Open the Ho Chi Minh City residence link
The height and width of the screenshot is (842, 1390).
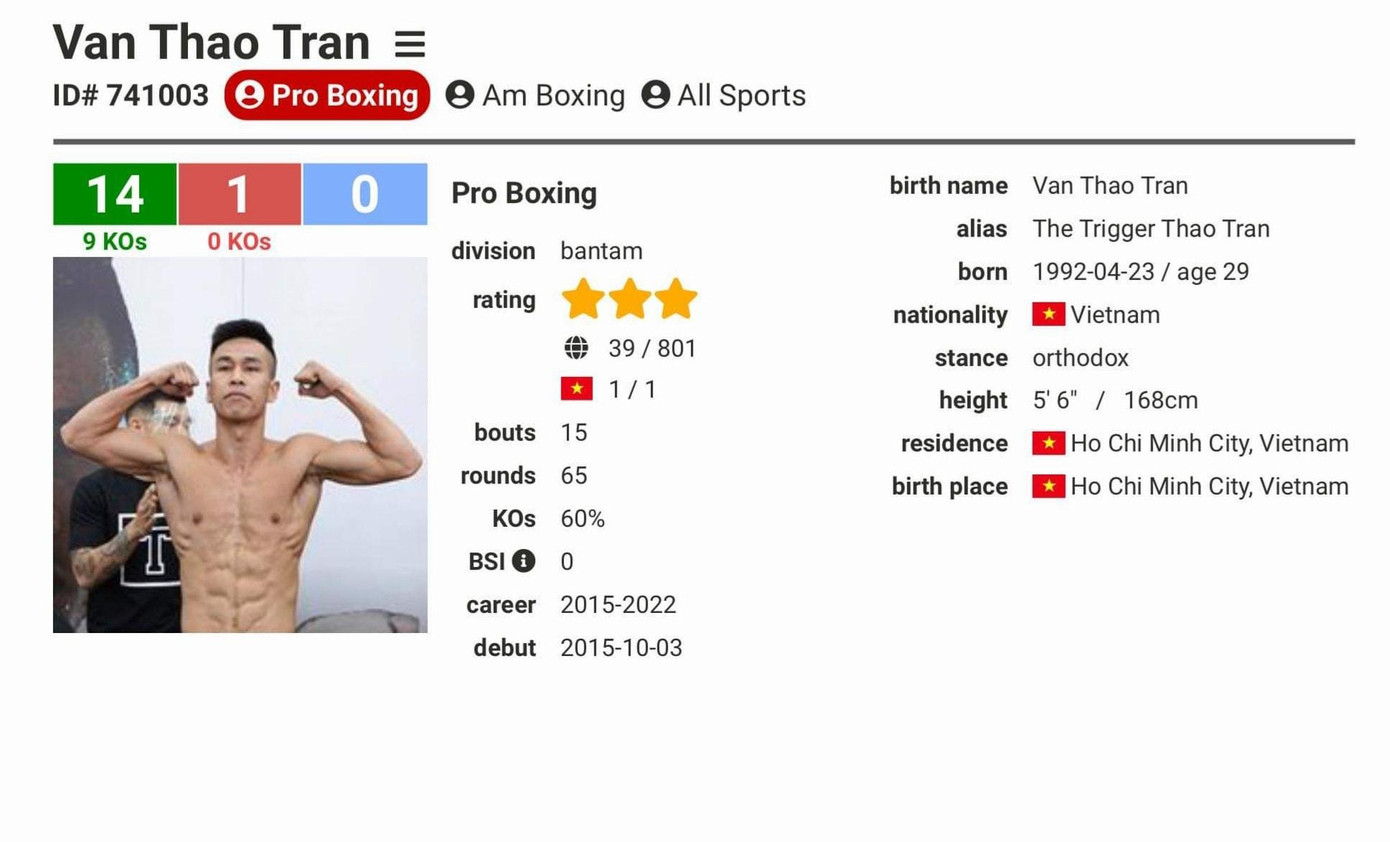pos(1209,443)
